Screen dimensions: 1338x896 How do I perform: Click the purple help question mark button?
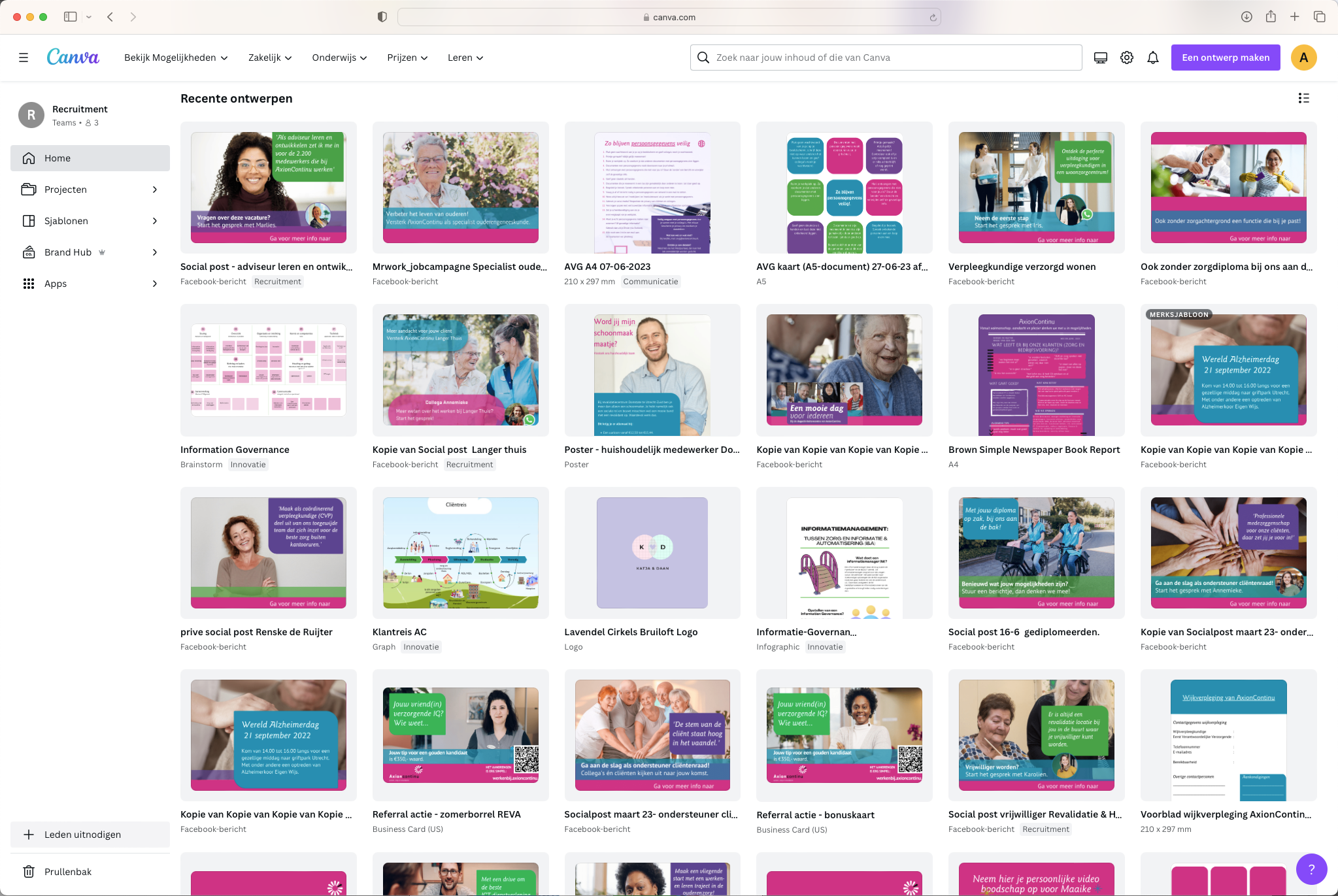click(x=1311, y=869)
